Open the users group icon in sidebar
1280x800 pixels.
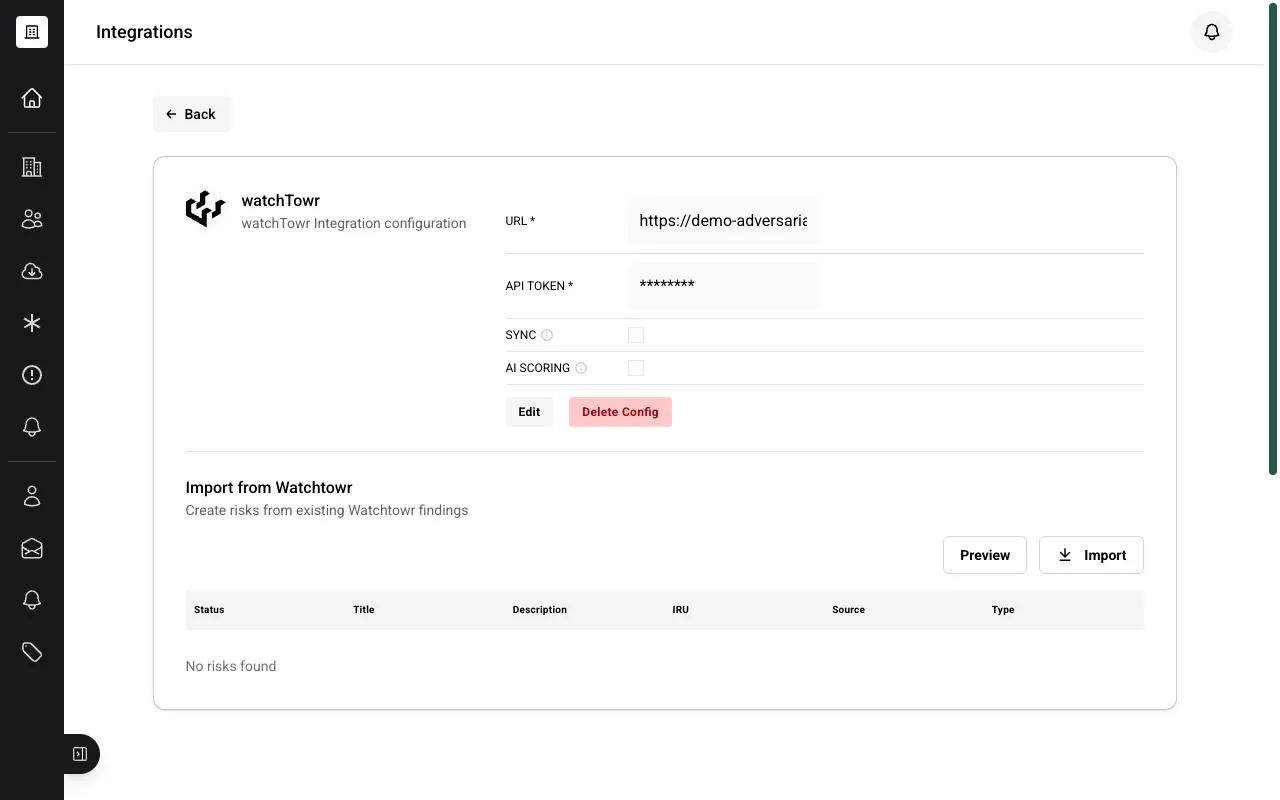[x=32, y=219]
